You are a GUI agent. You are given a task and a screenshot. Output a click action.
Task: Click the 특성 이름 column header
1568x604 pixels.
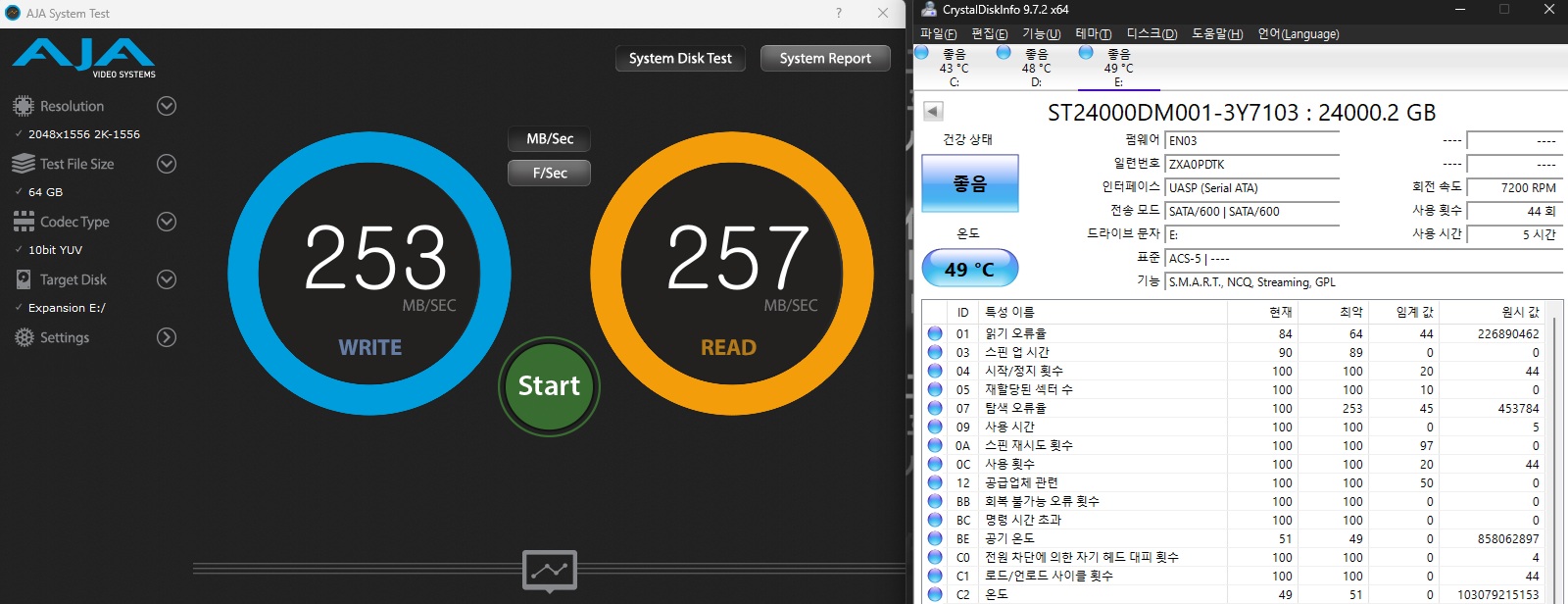(1104, 312)
